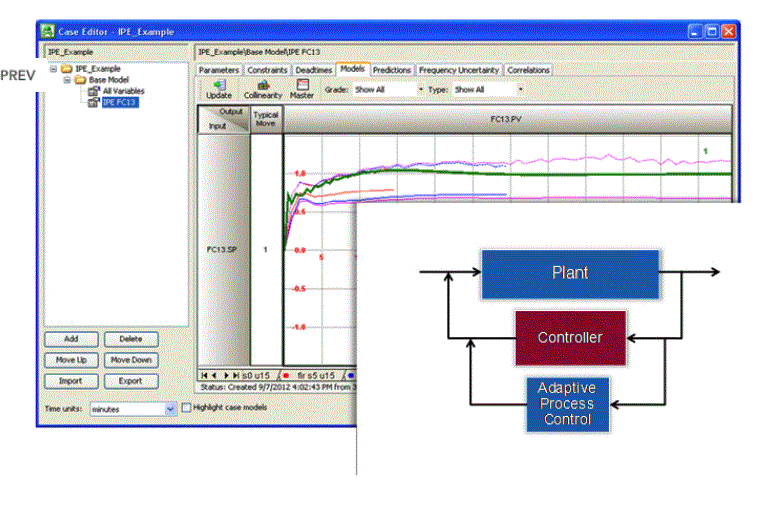Open the Grade dropdown
The image size is (769, 515).
(x=420, y=89)
